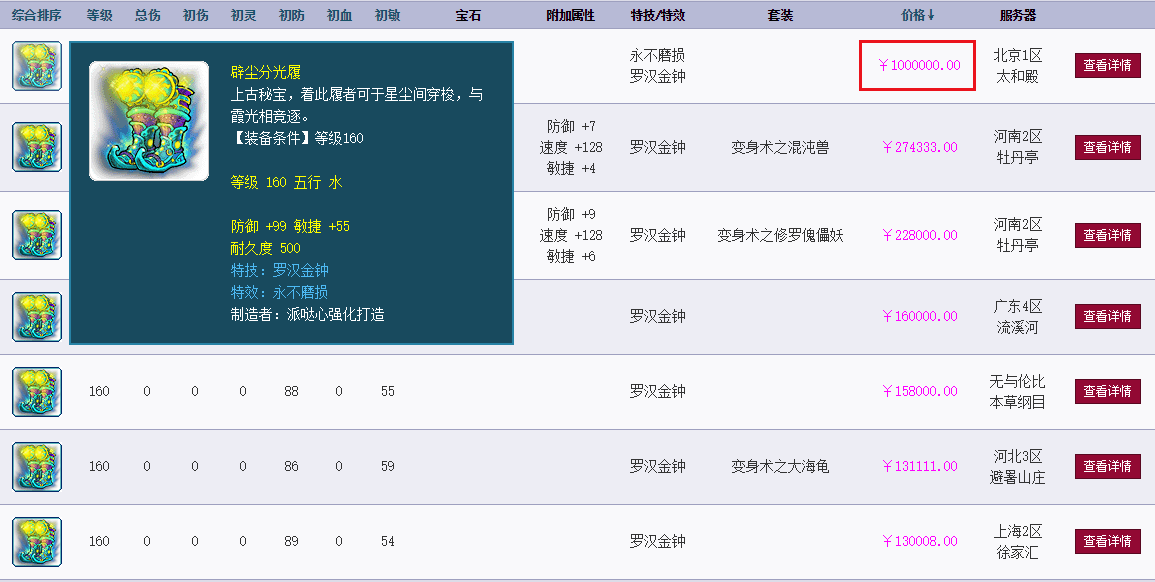This screenshot has height=582, width=1155.
Task: Click price ￥131111.00
Action: point(920,466)
